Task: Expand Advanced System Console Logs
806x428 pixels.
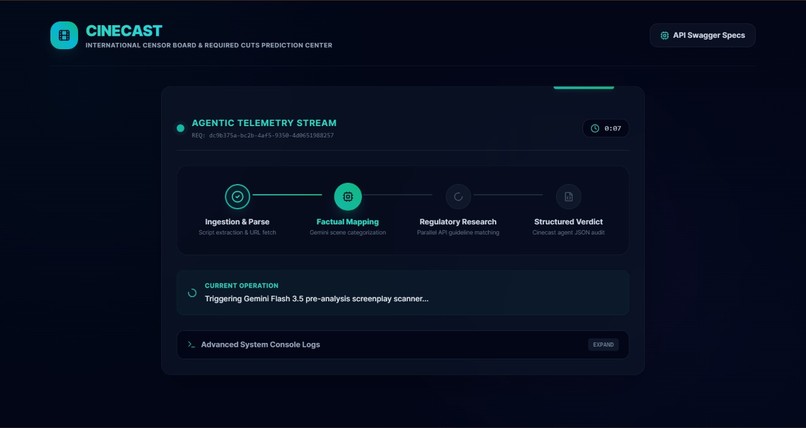Action: [x=603, y=345]
